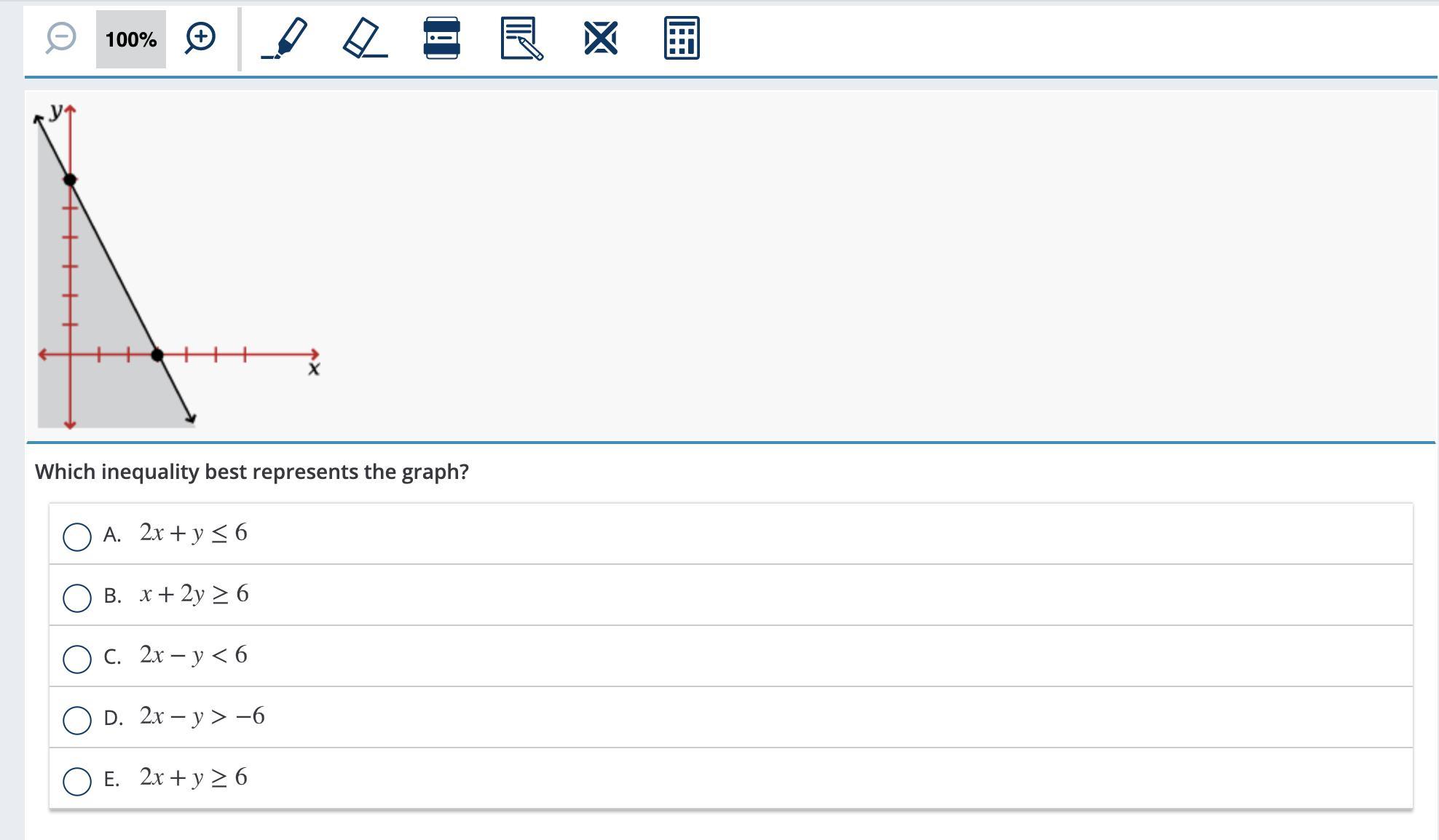Screen dimensions: 1439x840
Task: Open the calculator tool
Action: 682,39
